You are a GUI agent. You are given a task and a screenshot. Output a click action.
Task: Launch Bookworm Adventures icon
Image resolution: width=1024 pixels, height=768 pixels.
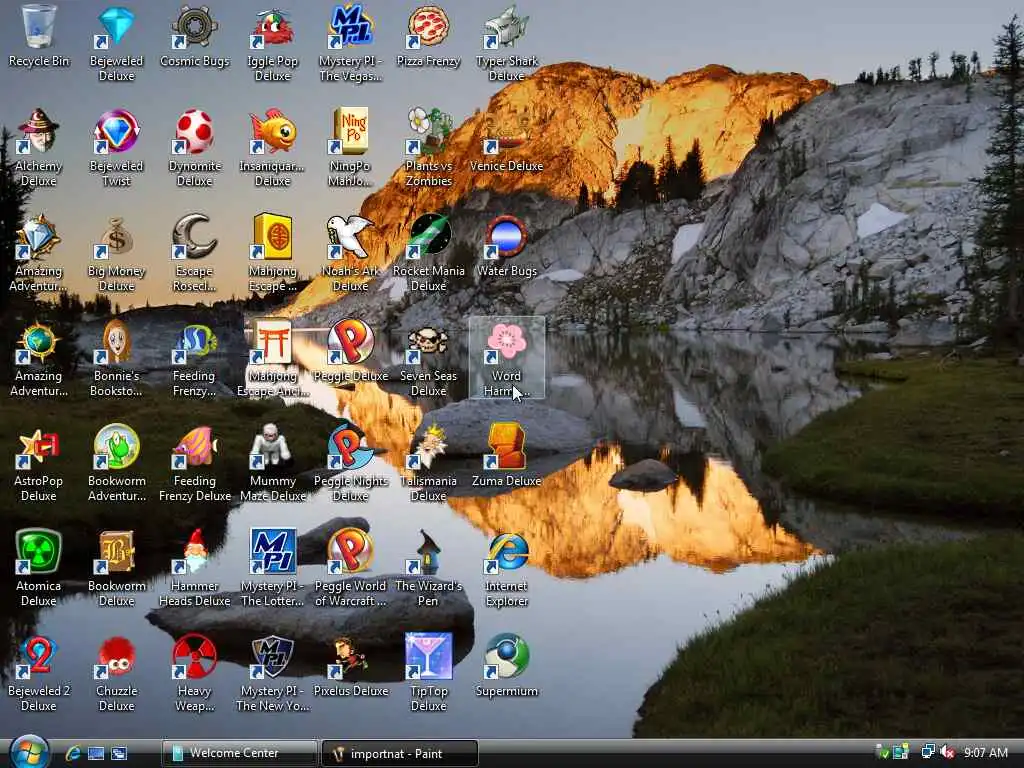click(x=116, y=463)
